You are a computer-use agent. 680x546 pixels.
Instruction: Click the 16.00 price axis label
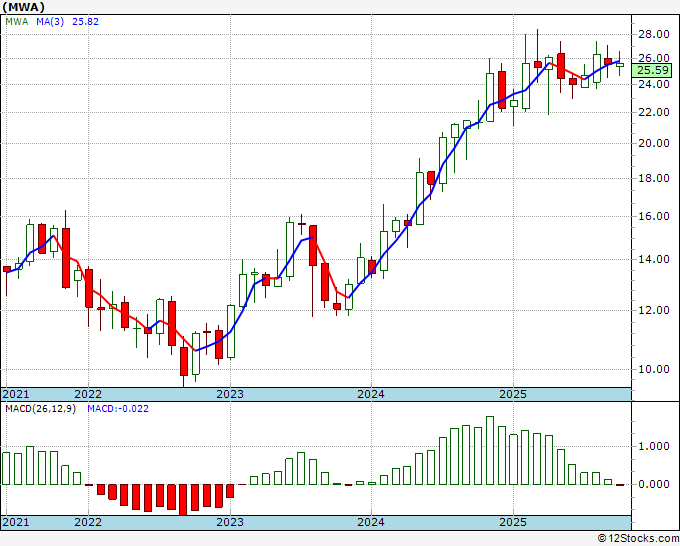tap(654, 216)
